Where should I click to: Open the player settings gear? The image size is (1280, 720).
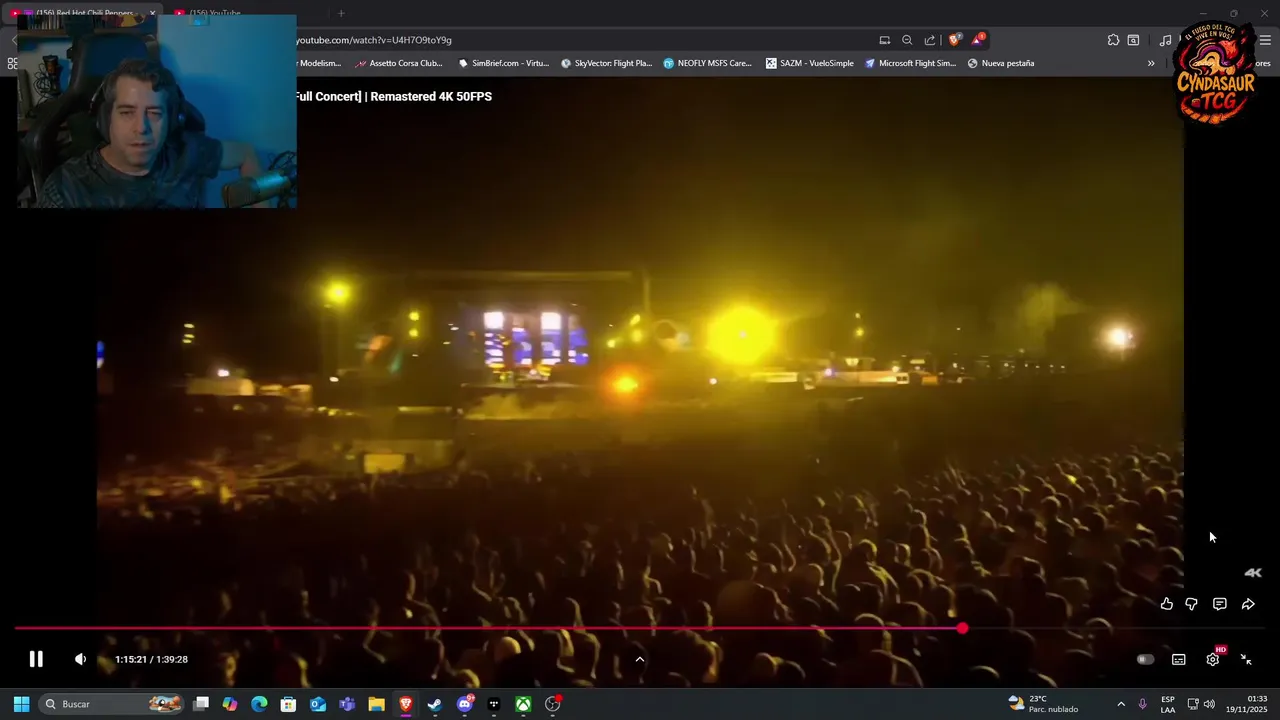(1213, 659)
